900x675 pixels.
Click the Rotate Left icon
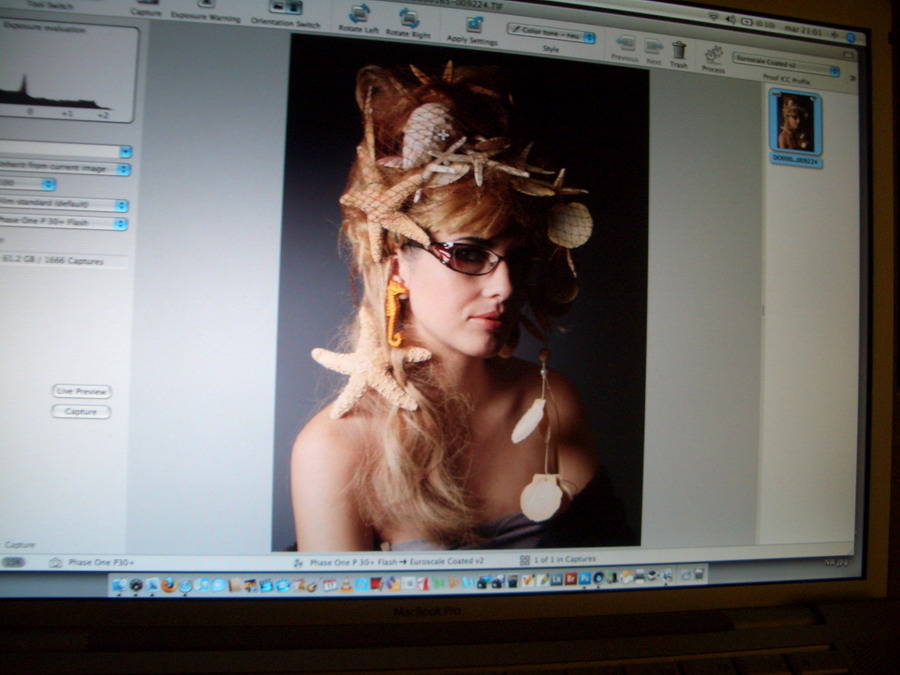coord(359,14)
